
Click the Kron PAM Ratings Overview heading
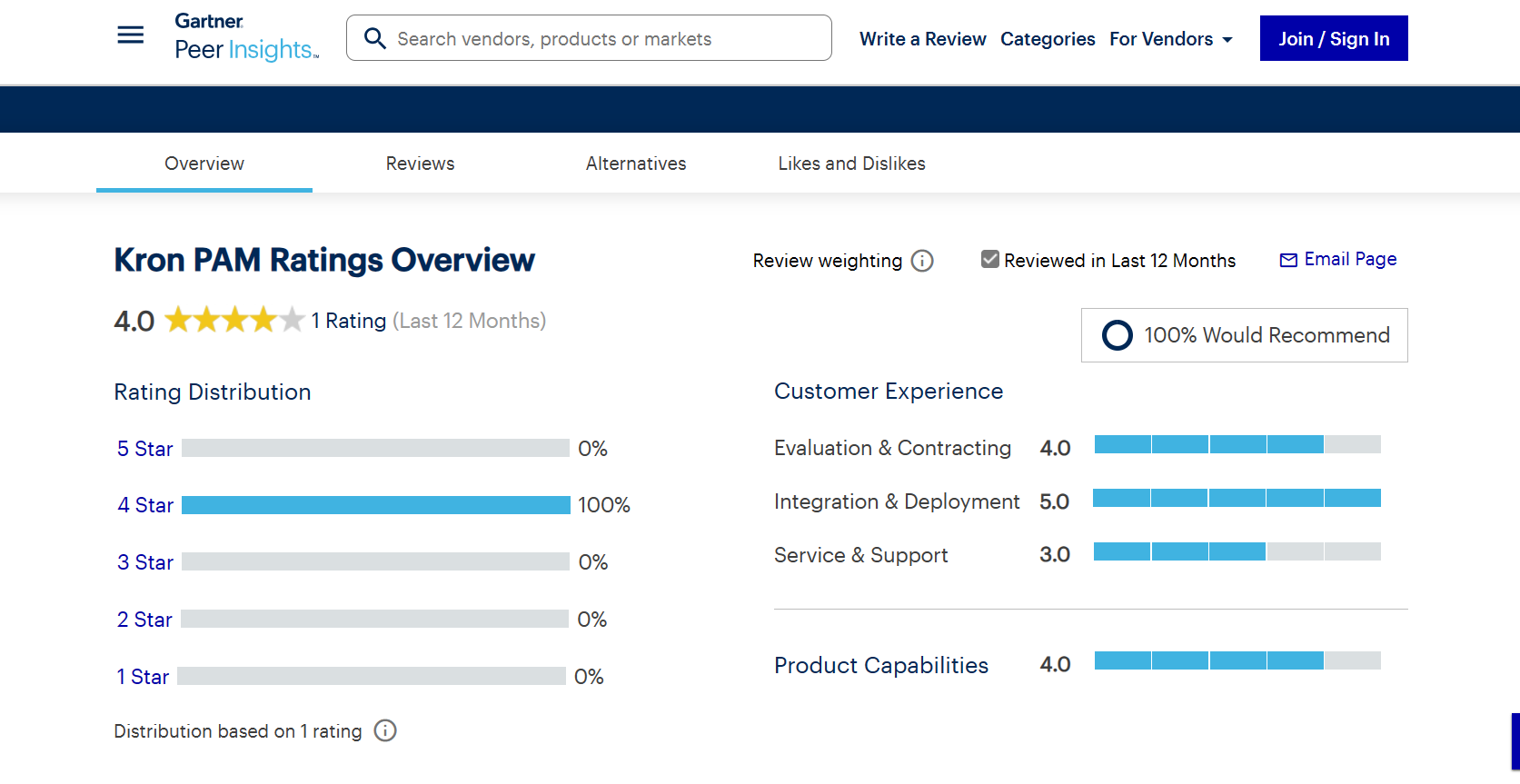(x=324, y=260)
